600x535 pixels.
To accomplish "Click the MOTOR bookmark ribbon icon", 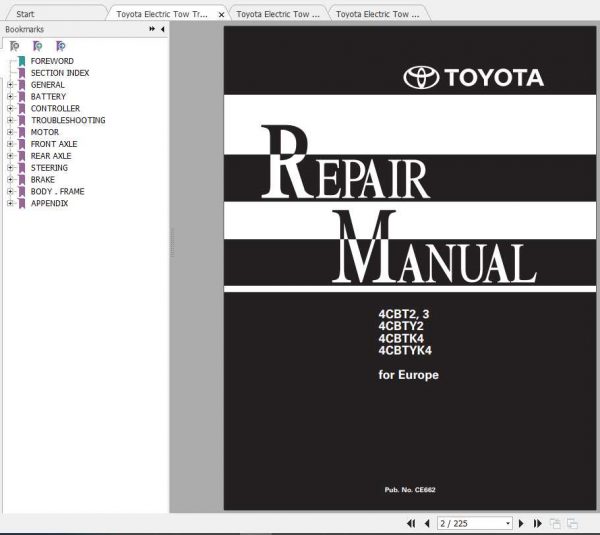I will click(22, 132).
